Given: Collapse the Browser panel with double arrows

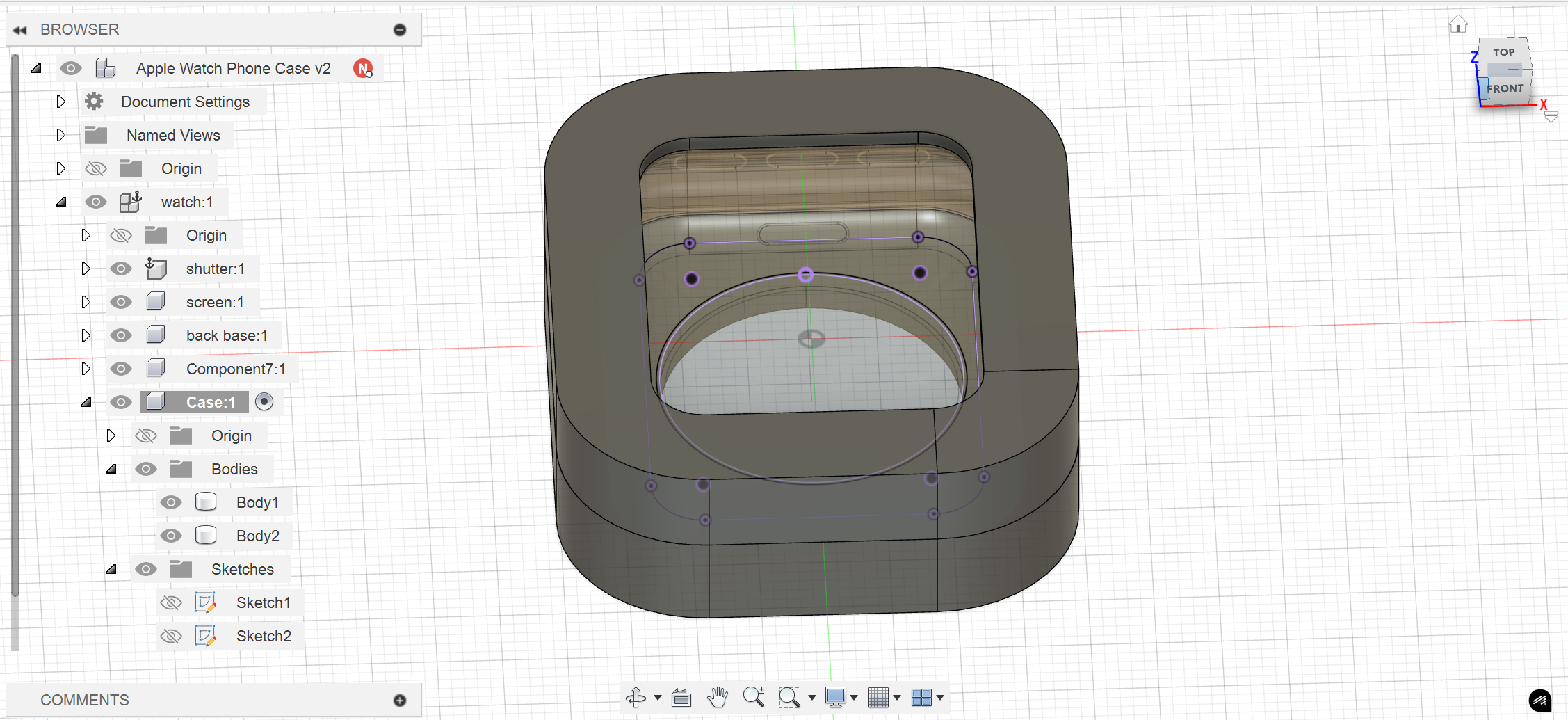Looking at the screenshot, I should 19,30.
